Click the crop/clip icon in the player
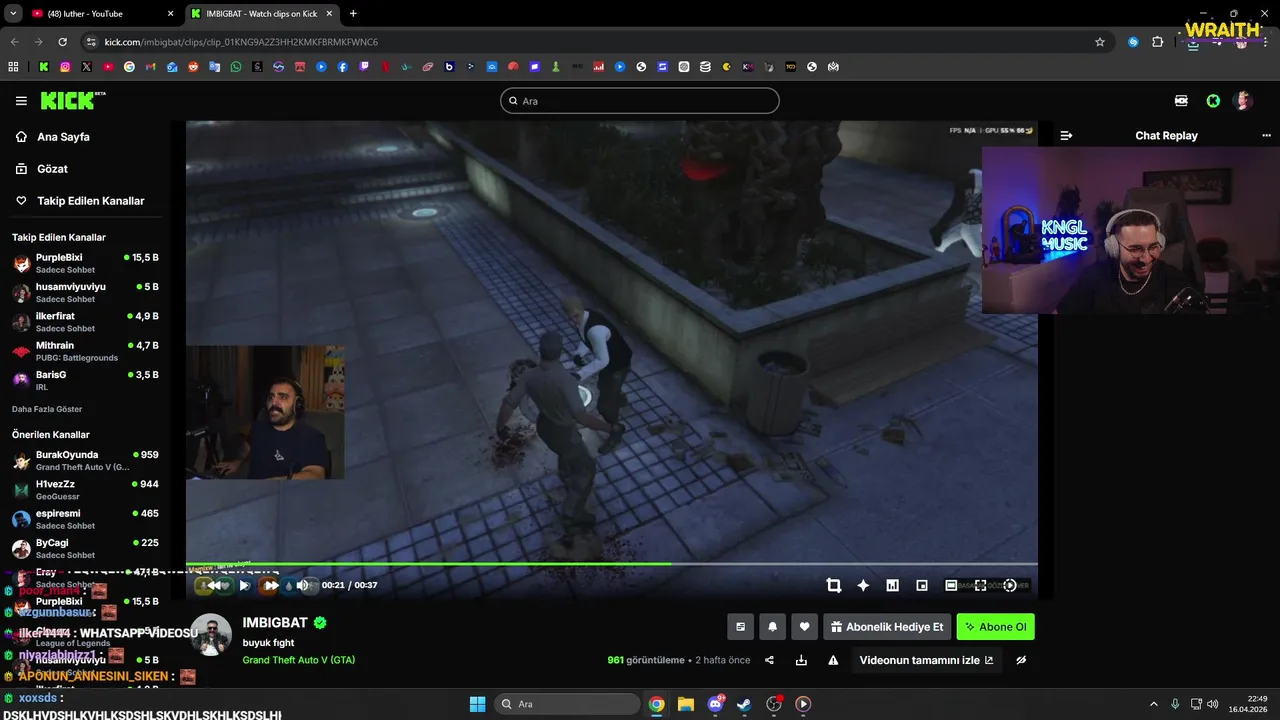1280x720 pixels. click(x=833, y=586)
